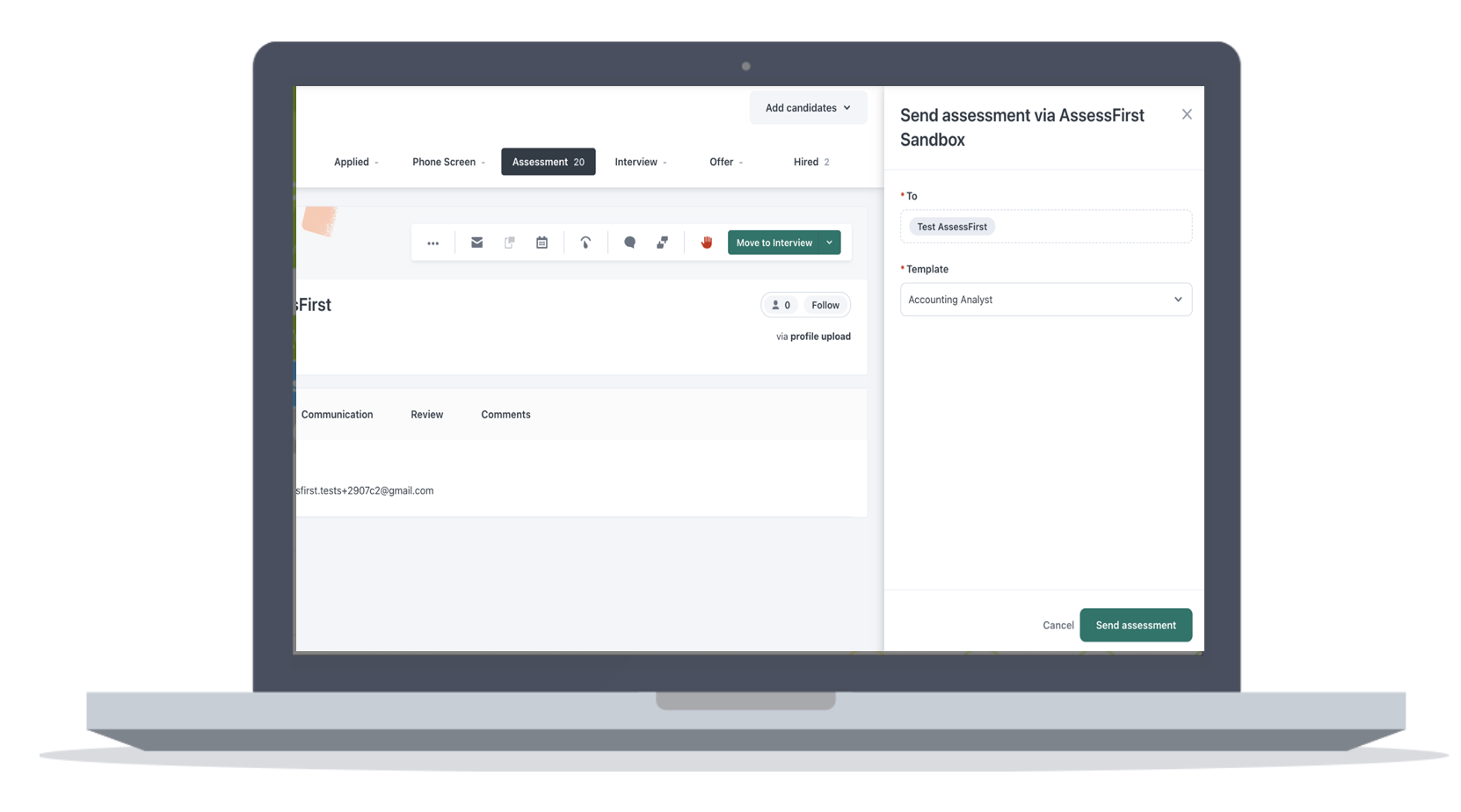Click the Send assessment button
This screenshot has height=812, width=1461.
[x=1135, y=625]
